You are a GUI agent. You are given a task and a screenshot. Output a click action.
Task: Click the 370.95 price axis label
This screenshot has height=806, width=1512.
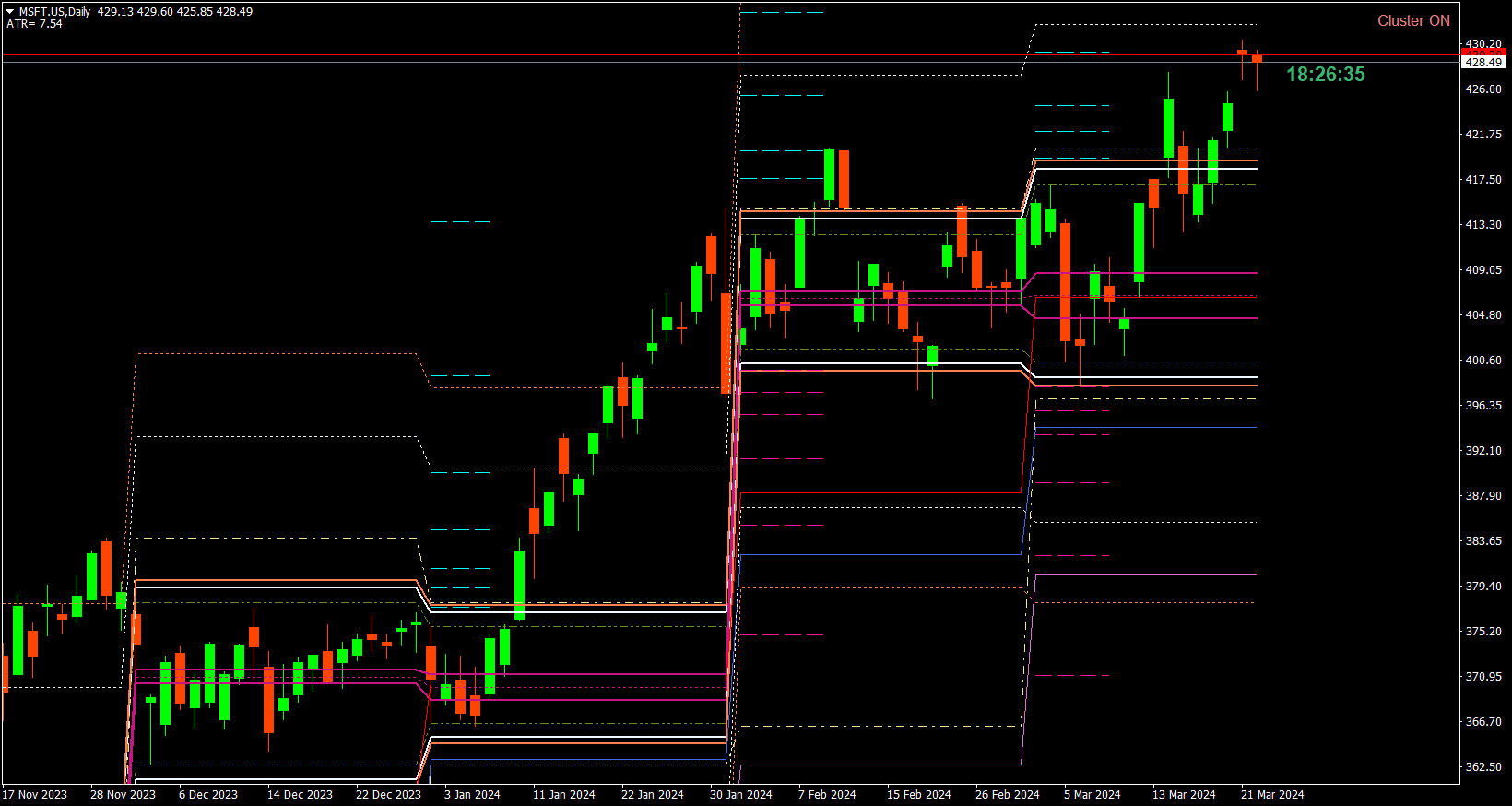[x=1483, y=677]
